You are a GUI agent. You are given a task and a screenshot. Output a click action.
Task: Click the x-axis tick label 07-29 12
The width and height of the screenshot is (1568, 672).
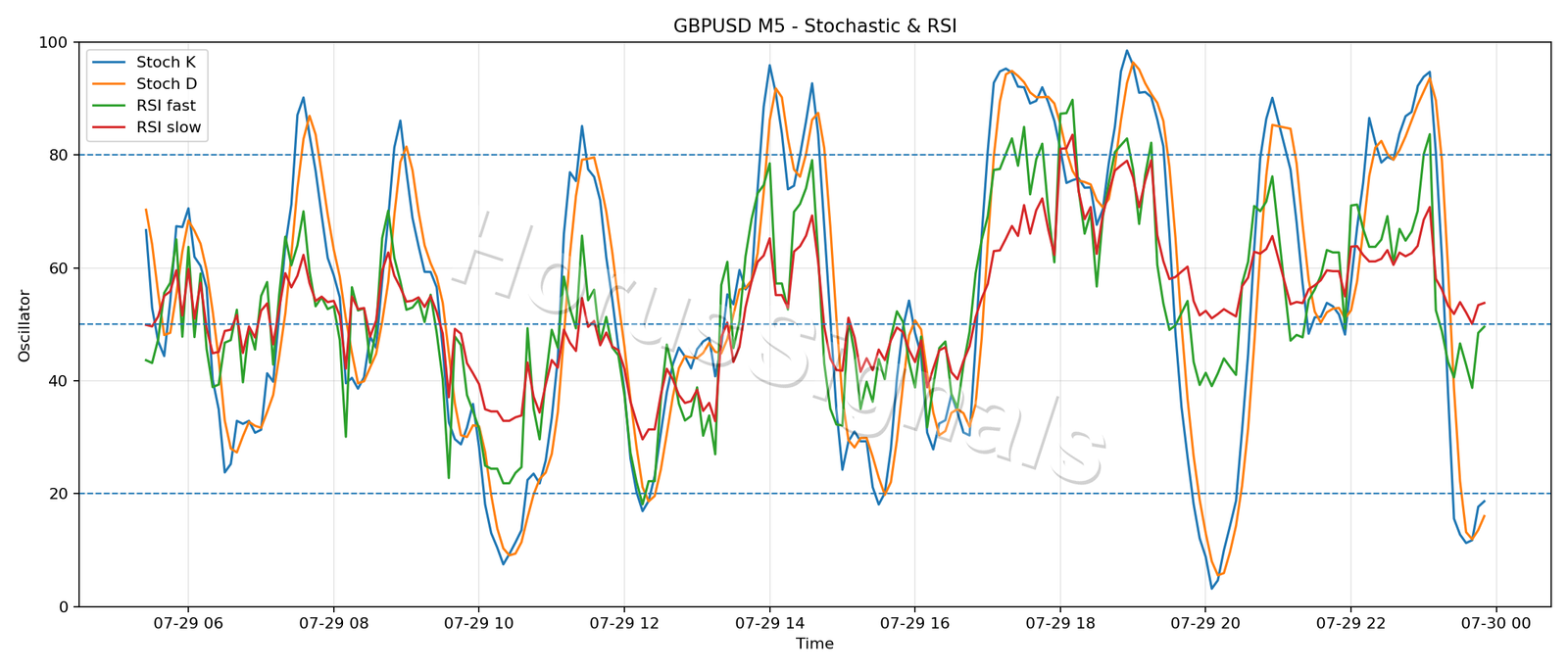tap(623, 623)
